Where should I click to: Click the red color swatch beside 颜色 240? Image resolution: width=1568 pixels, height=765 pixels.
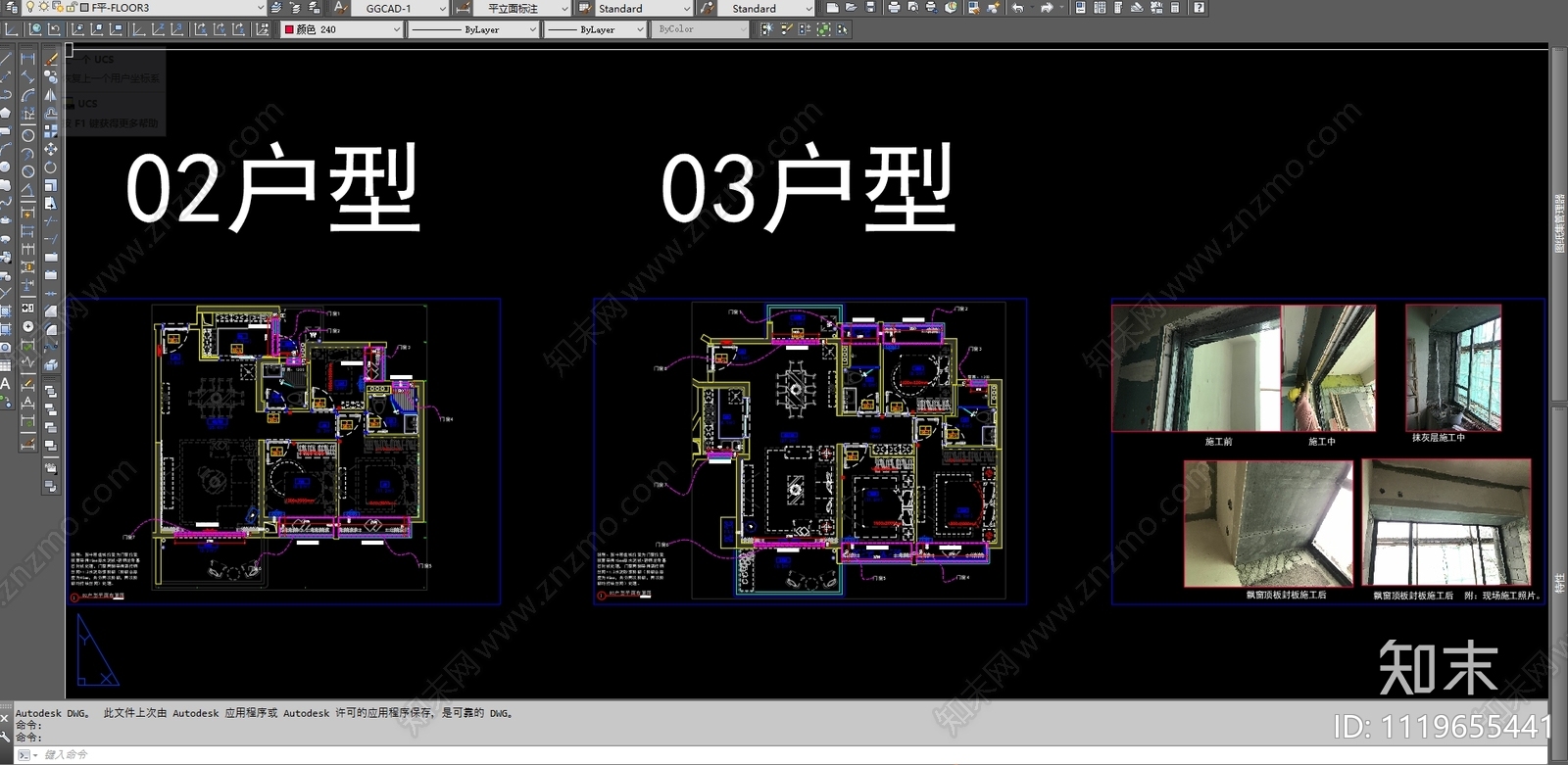point(289,29)
